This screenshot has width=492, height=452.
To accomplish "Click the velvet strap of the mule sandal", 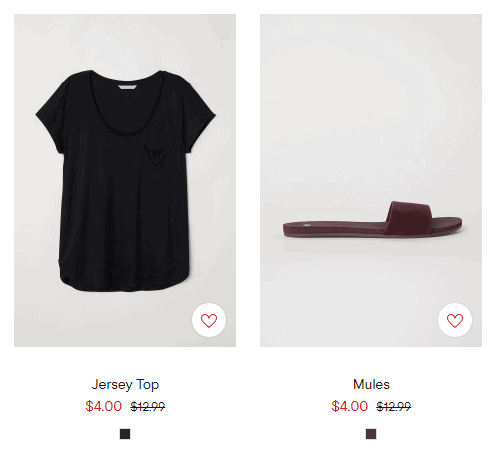I will 409,217.
